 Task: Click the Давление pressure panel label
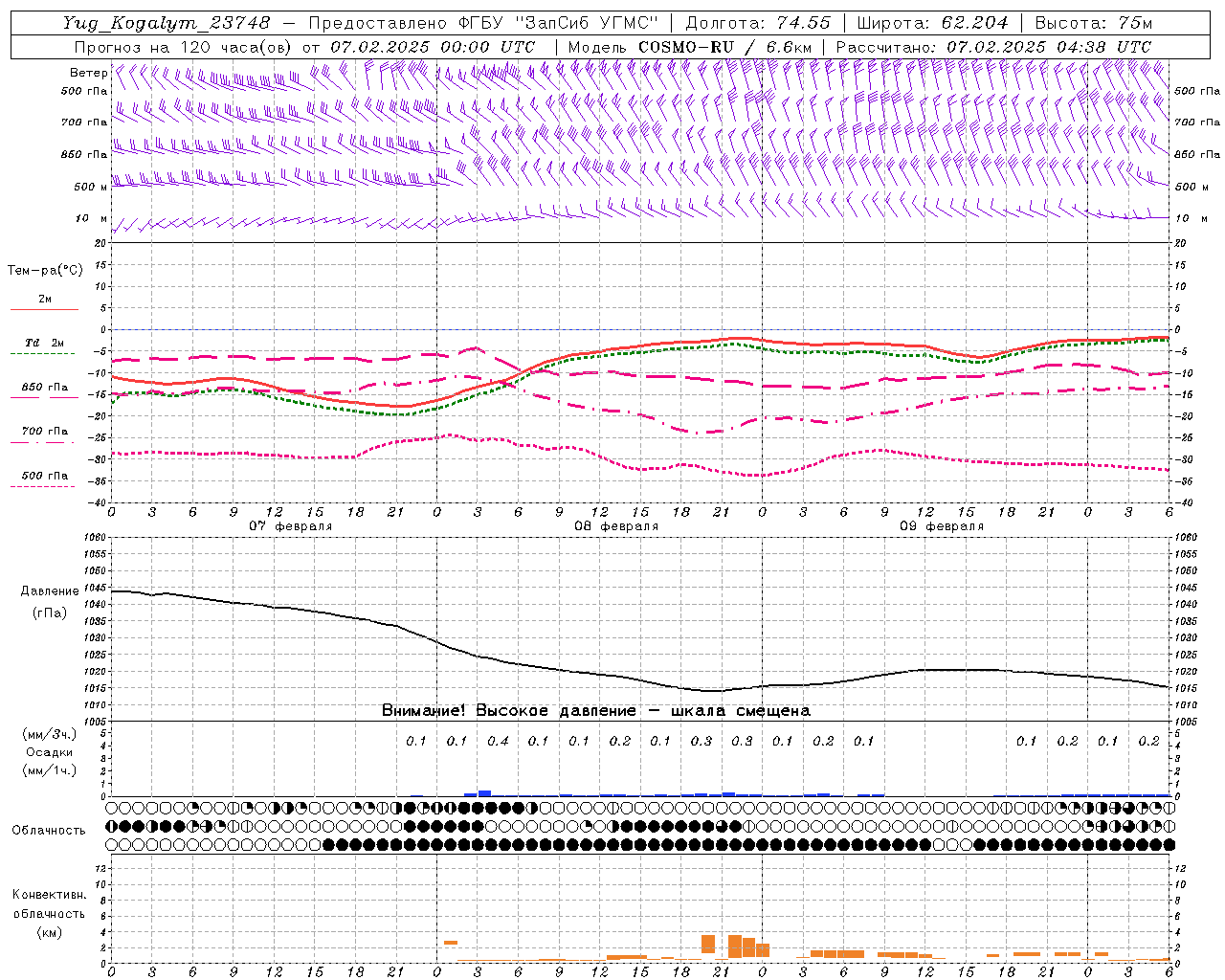tap(49, 591)
